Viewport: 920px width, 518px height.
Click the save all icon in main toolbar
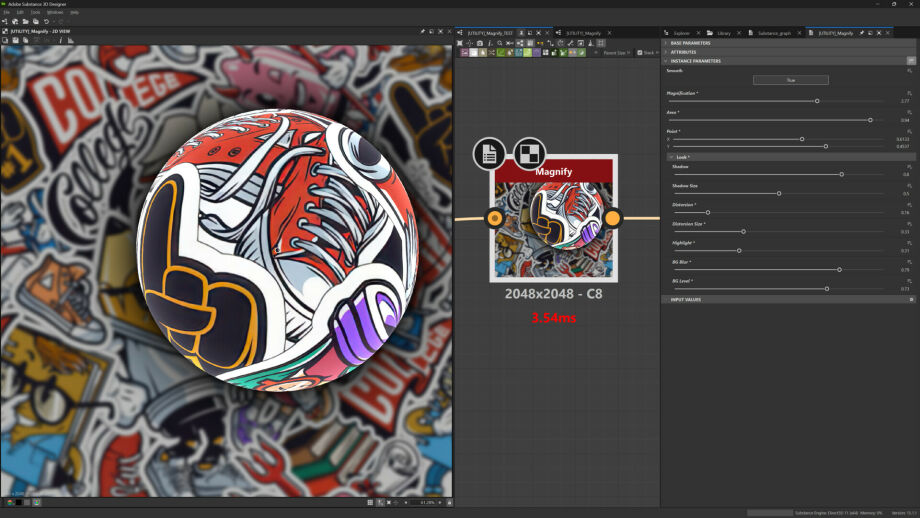tap(36, 22)
